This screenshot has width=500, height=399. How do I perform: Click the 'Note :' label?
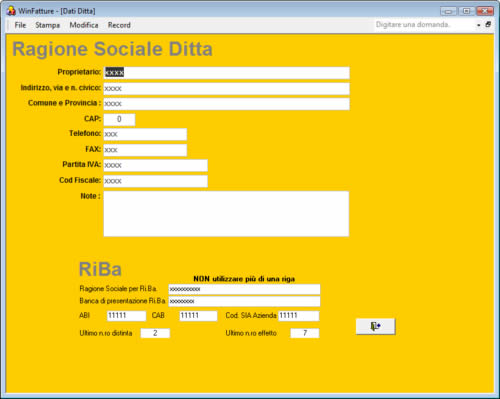(x=90, y=196)
